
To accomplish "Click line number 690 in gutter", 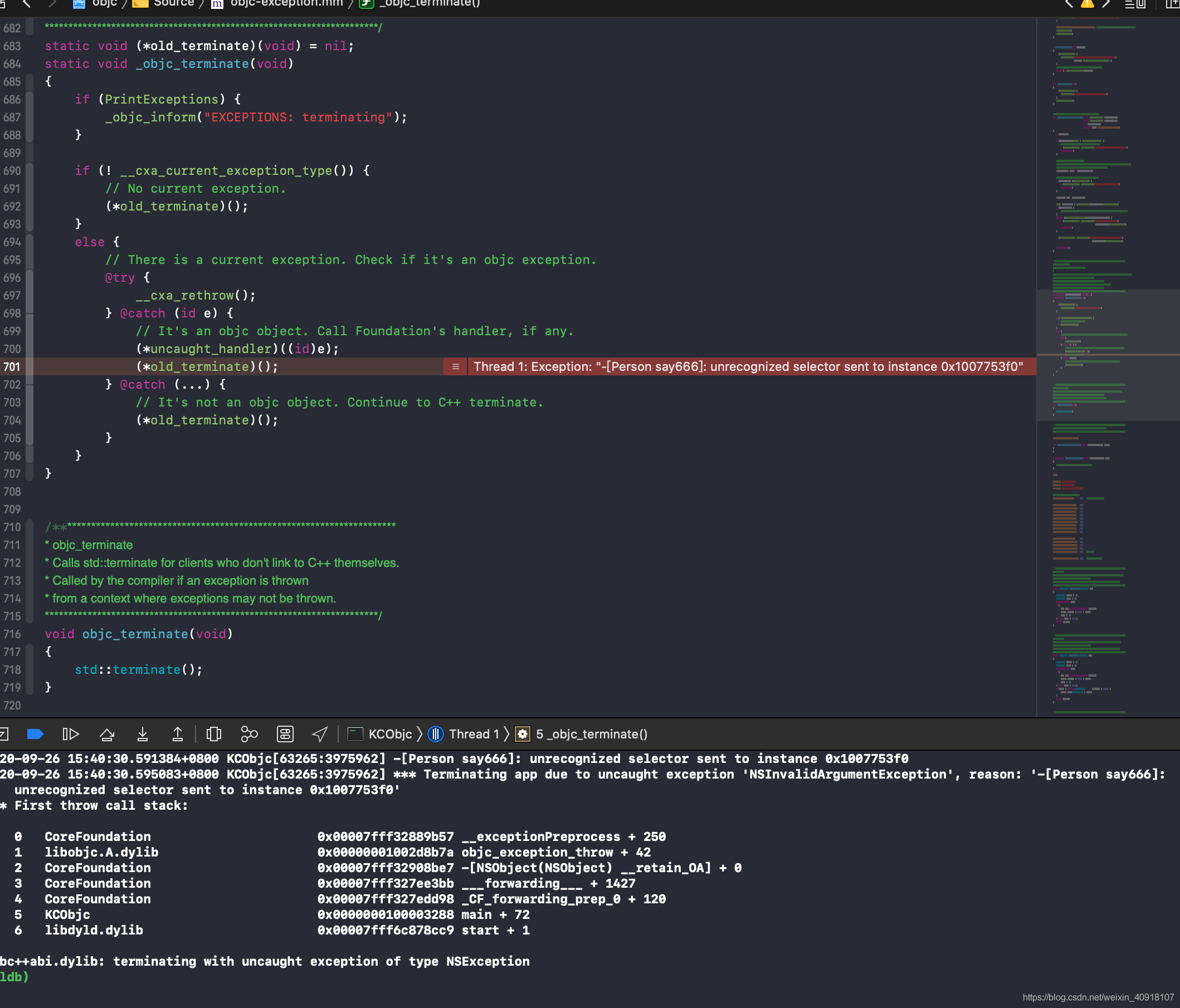I will tap(12, 171).
